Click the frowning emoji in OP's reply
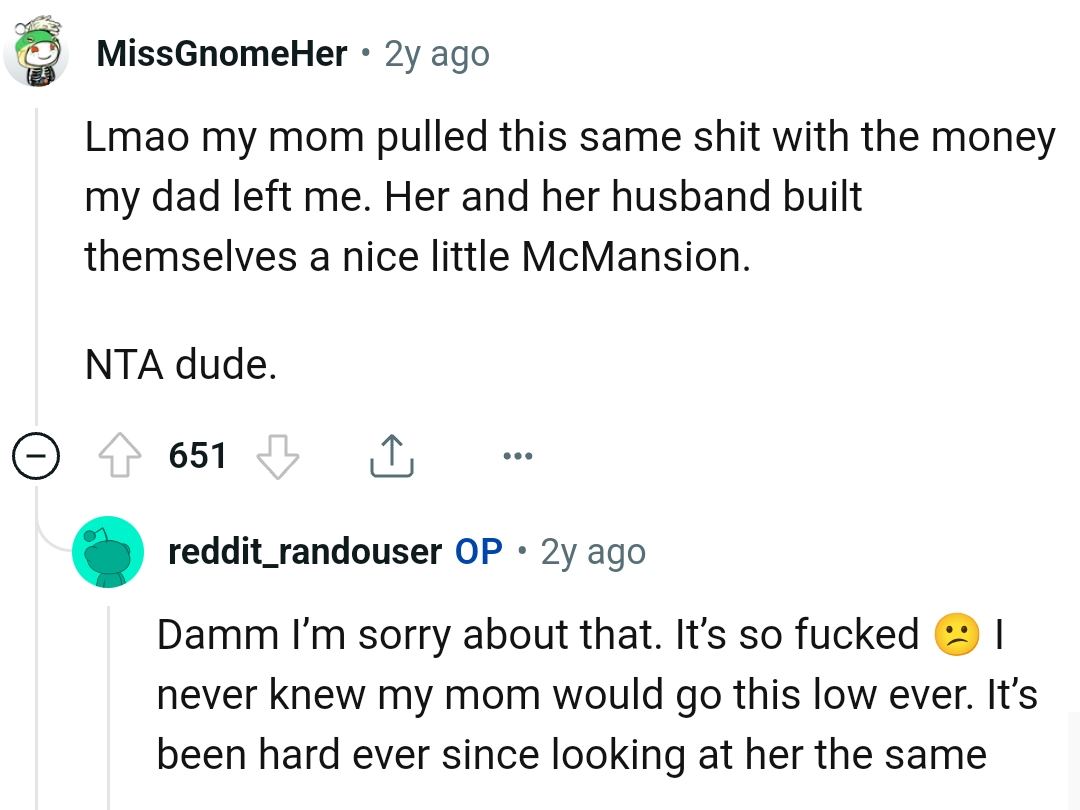 tap(957, 633)
